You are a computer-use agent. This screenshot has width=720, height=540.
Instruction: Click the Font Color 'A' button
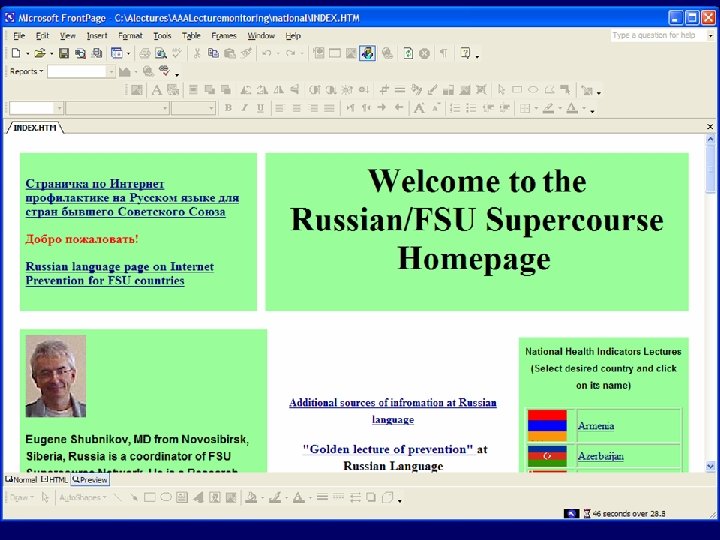(x=572, y=108)
